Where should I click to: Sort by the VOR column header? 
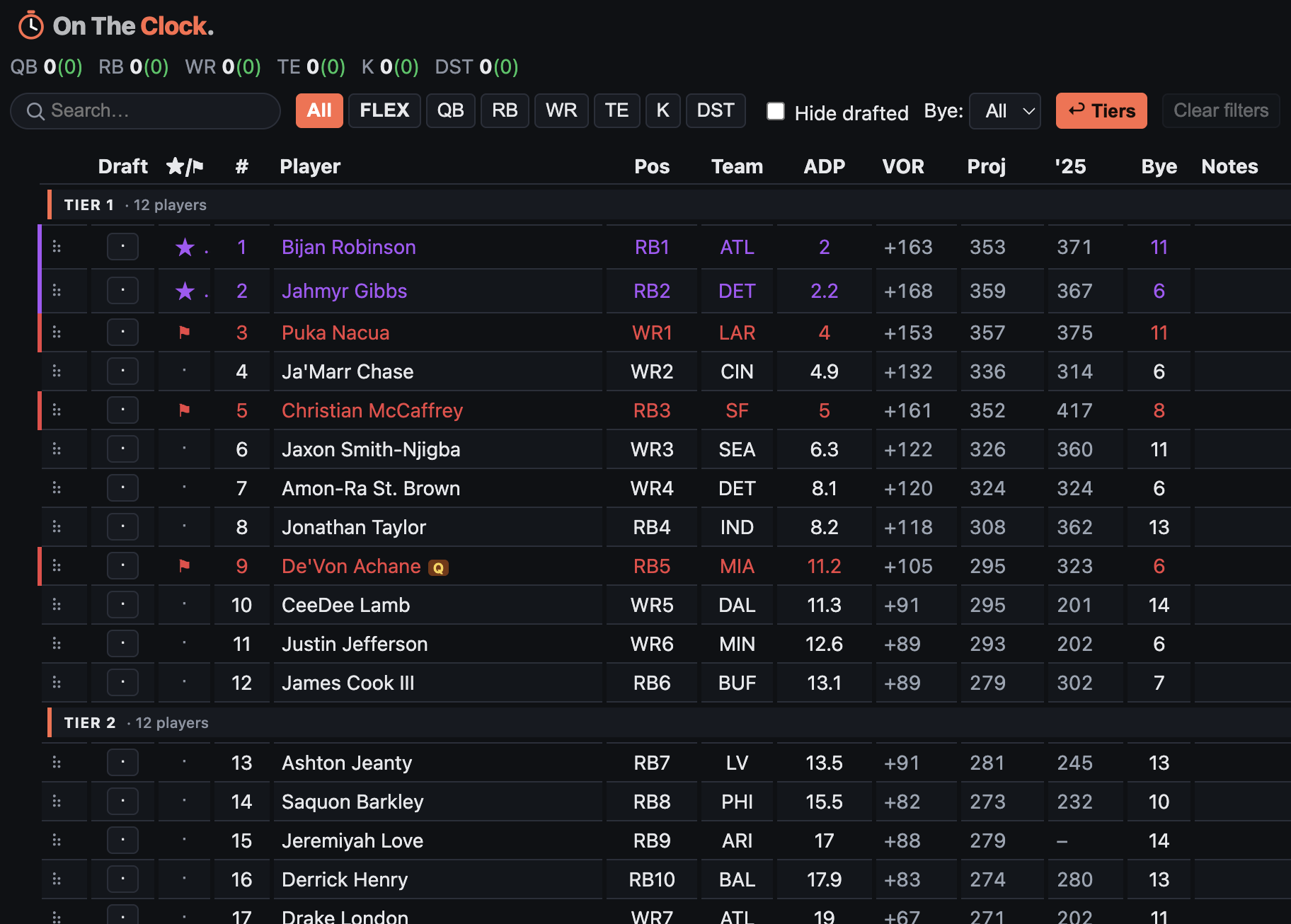tap(902, 167)
